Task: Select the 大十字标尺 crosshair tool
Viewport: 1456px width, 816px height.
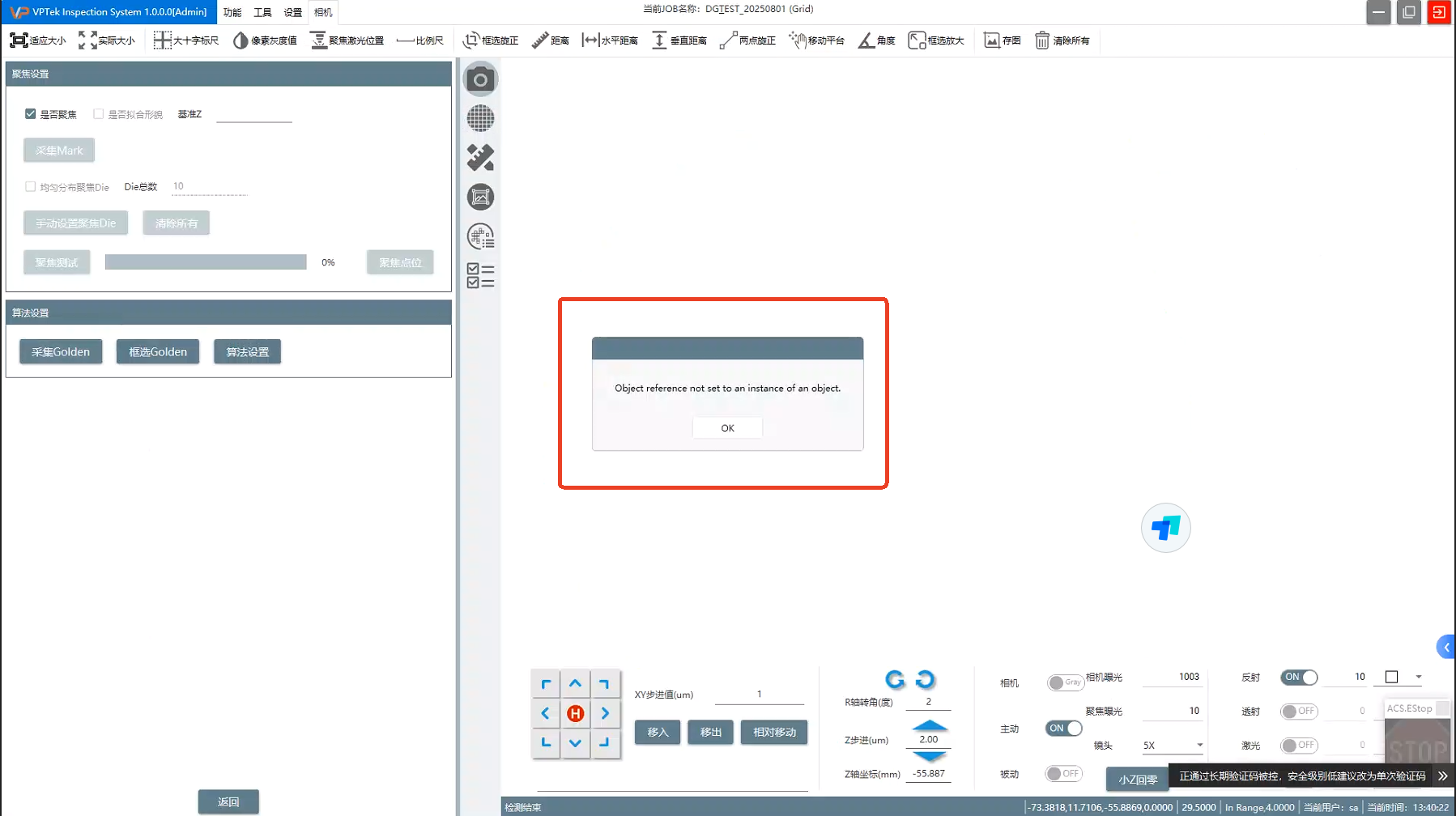Action: [x=185, y=40]
